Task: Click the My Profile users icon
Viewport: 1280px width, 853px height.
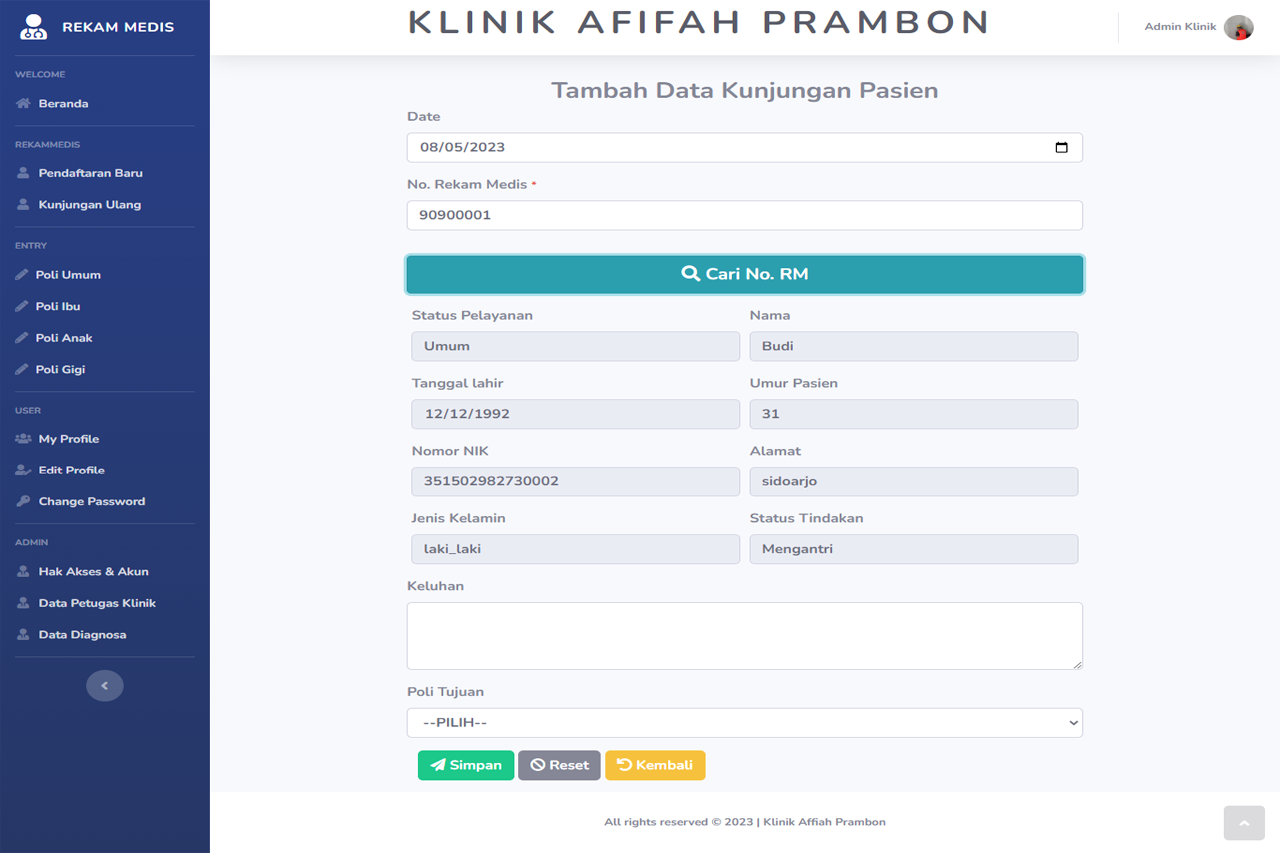Action: click(23, 439)
